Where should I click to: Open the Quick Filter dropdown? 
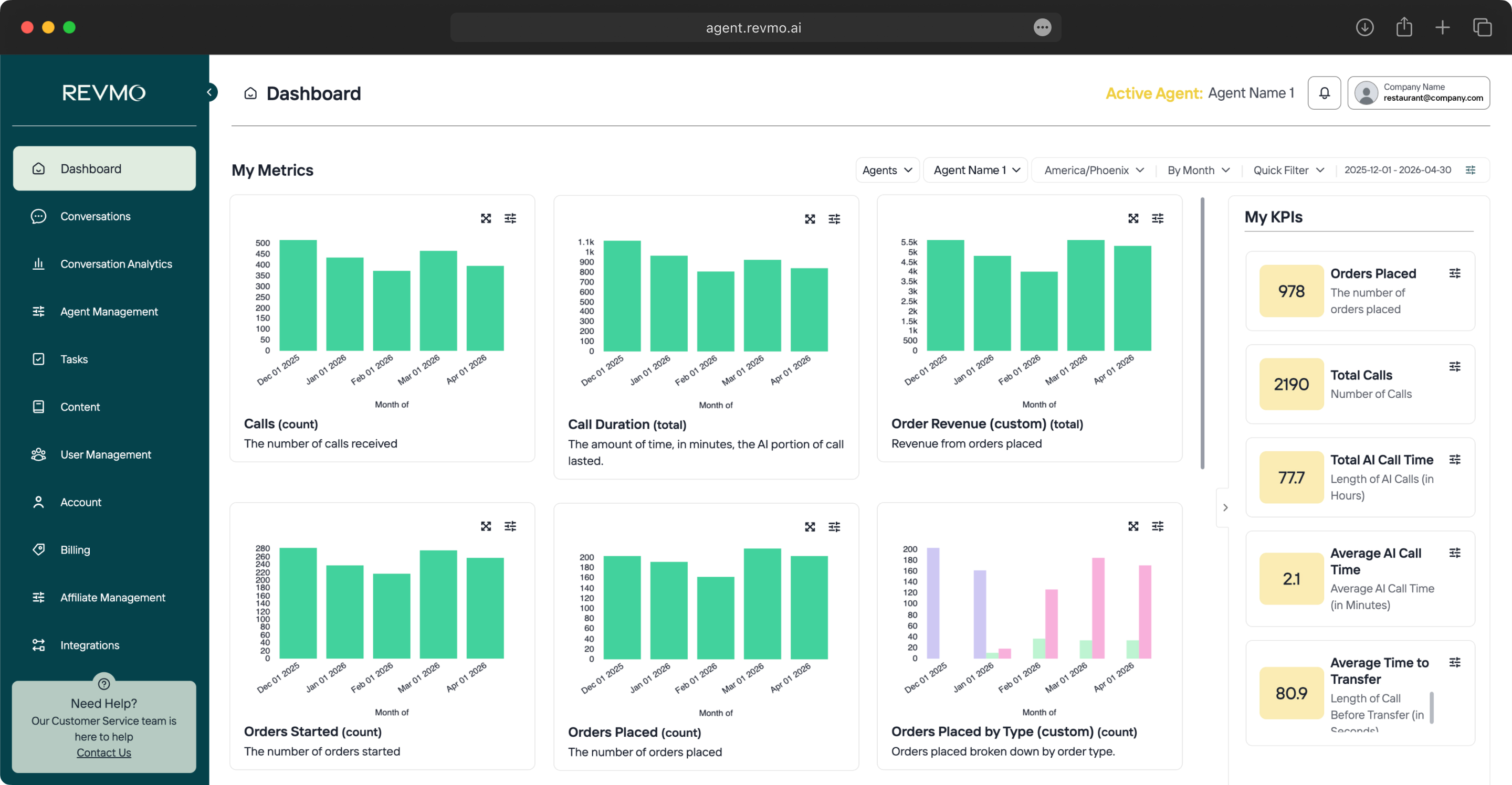click(x=1289, y=170)
